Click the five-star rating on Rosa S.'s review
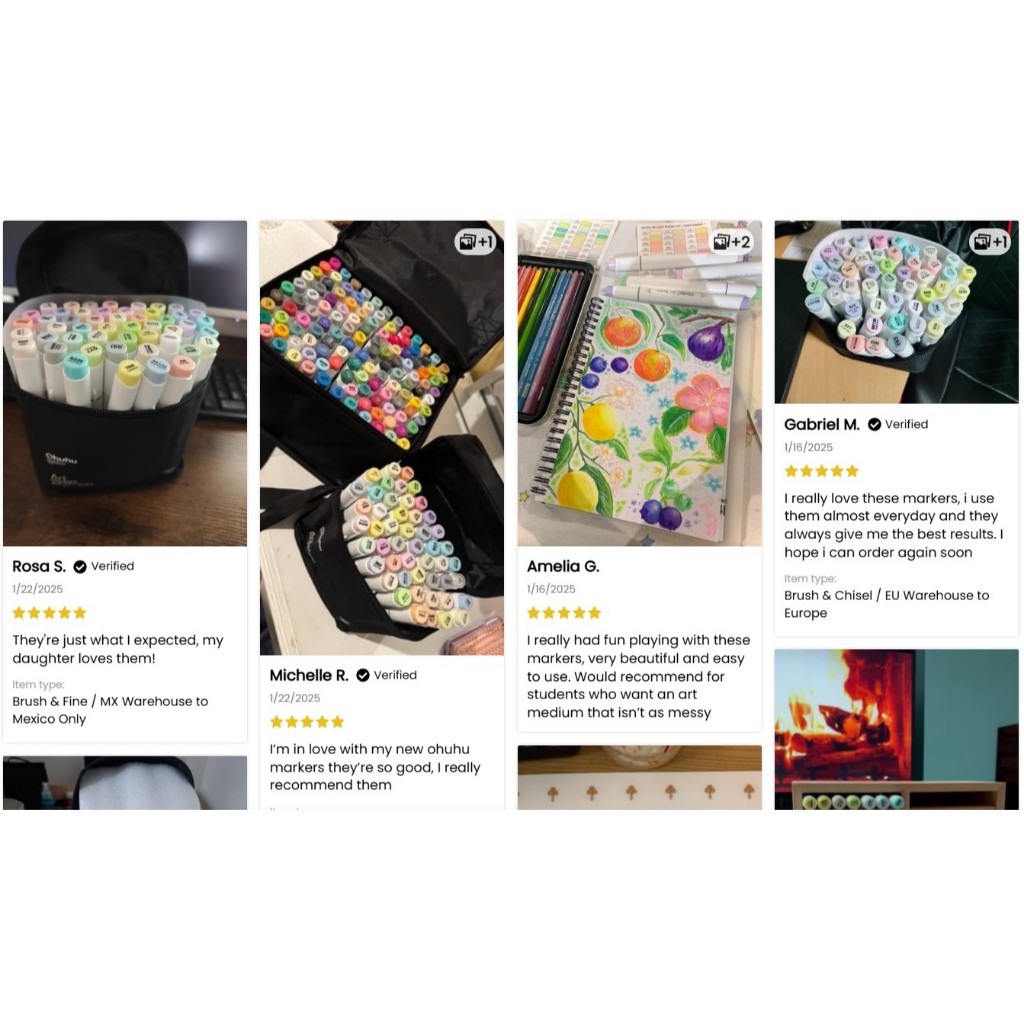The height and width of the screenshot is (1024, 1024). tap(50, 613)
